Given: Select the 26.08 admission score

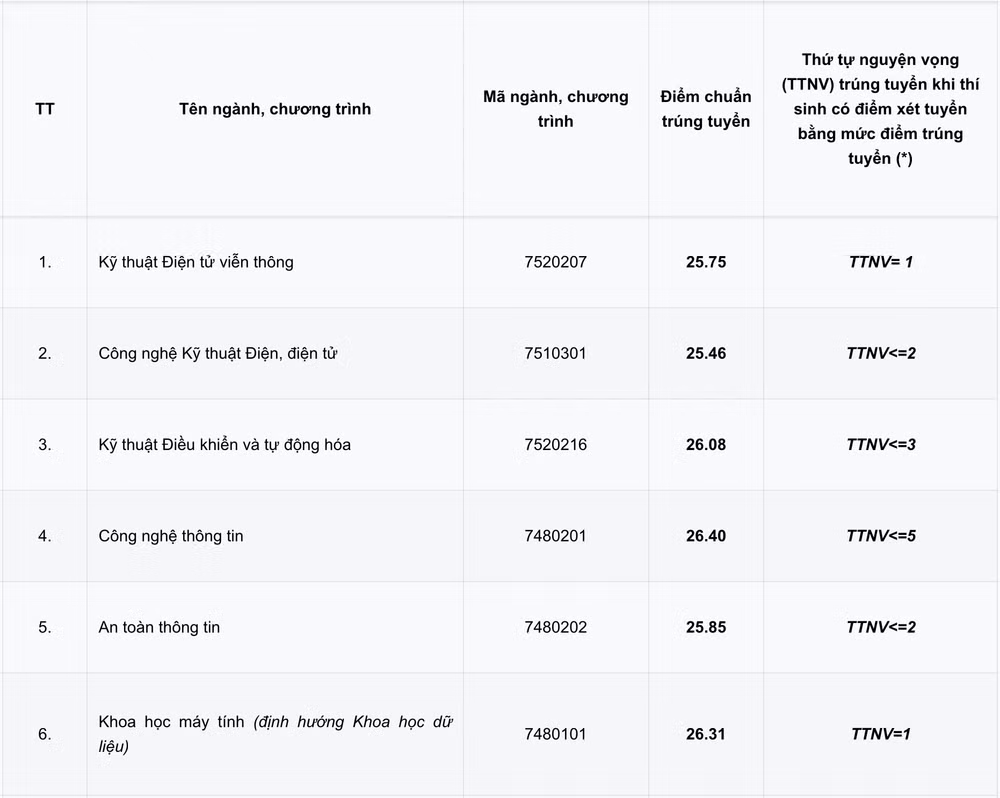Looking at the screenshot, I should 706,445.
